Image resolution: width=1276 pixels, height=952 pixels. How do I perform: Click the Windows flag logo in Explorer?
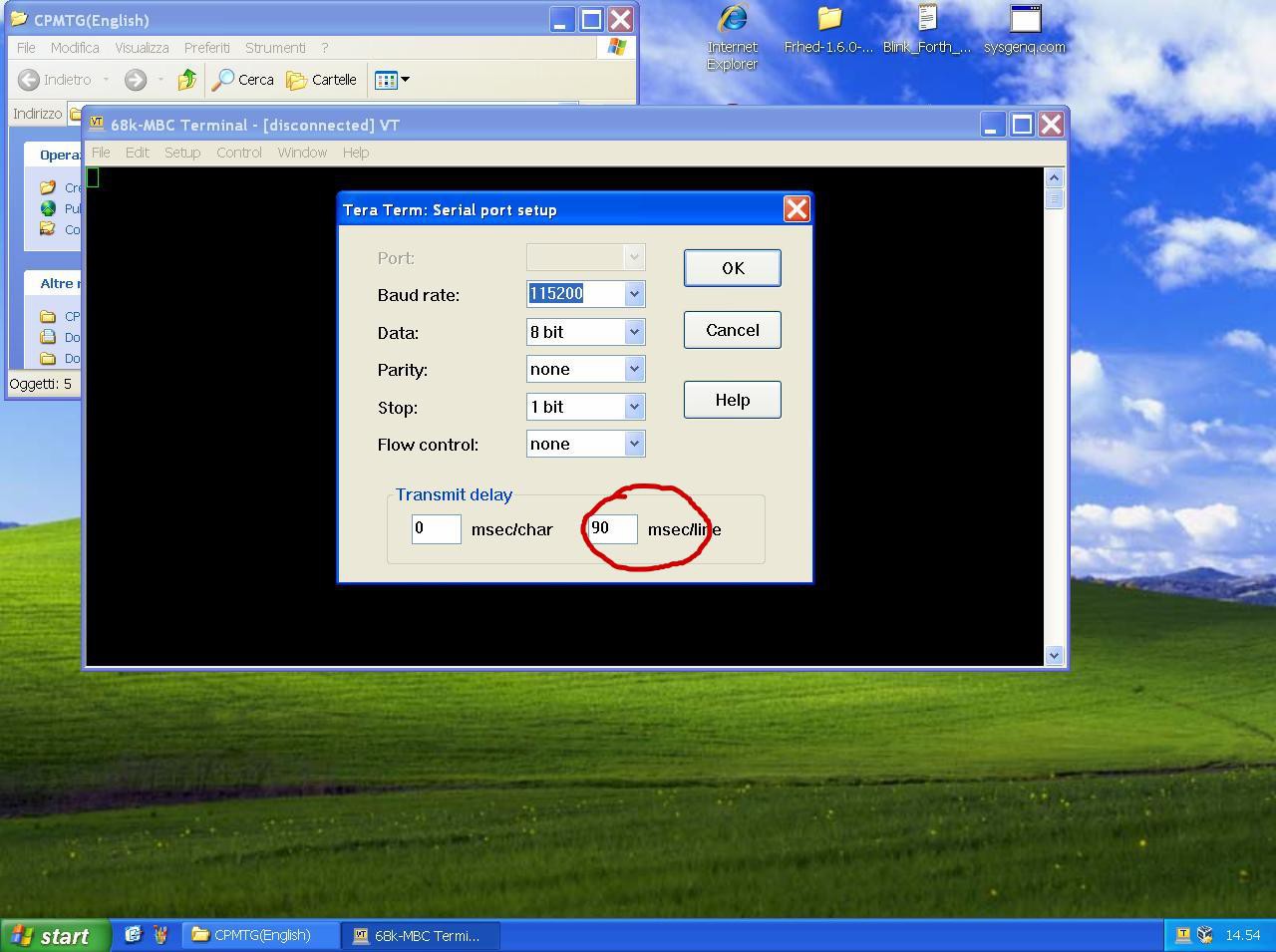coord(616,47)
